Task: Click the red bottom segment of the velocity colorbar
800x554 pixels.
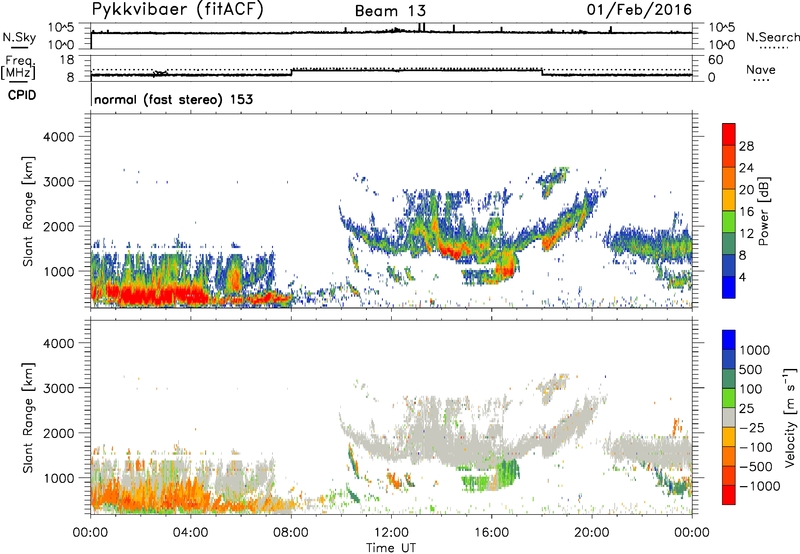Action: pos(729,495)
